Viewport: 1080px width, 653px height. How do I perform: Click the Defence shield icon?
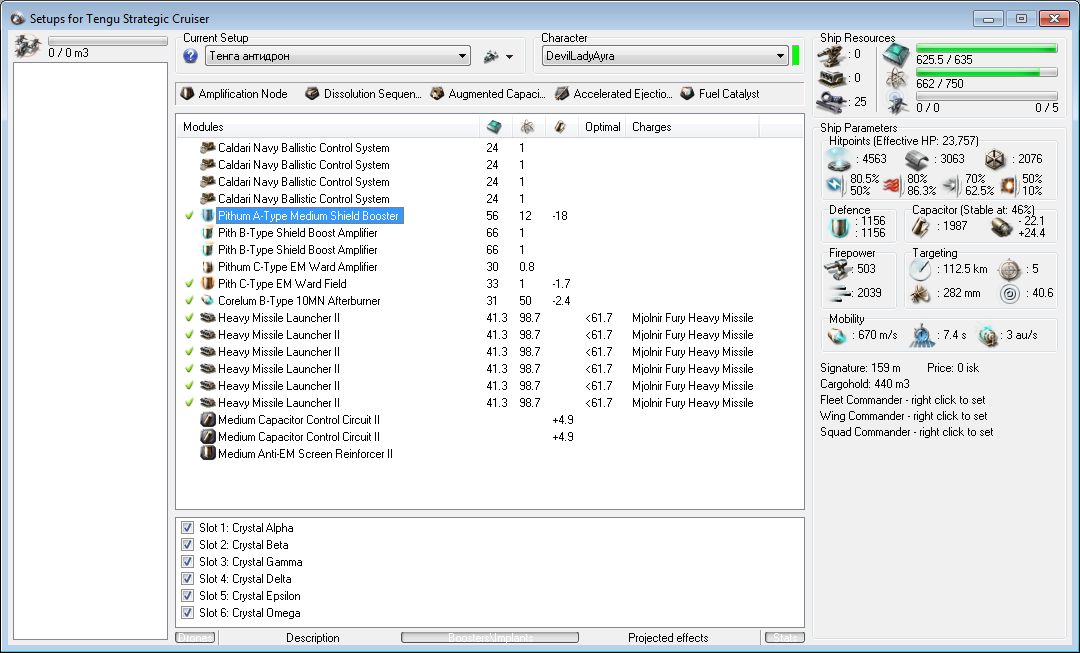tap(839, 227)
